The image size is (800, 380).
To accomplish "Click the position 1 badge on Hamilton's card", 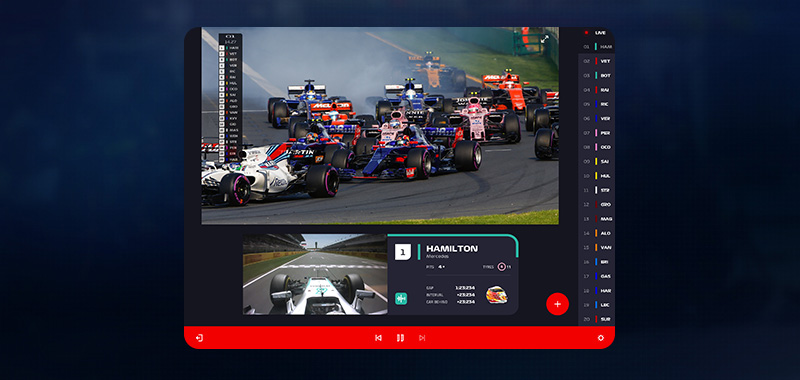I will tap(403, 252).
